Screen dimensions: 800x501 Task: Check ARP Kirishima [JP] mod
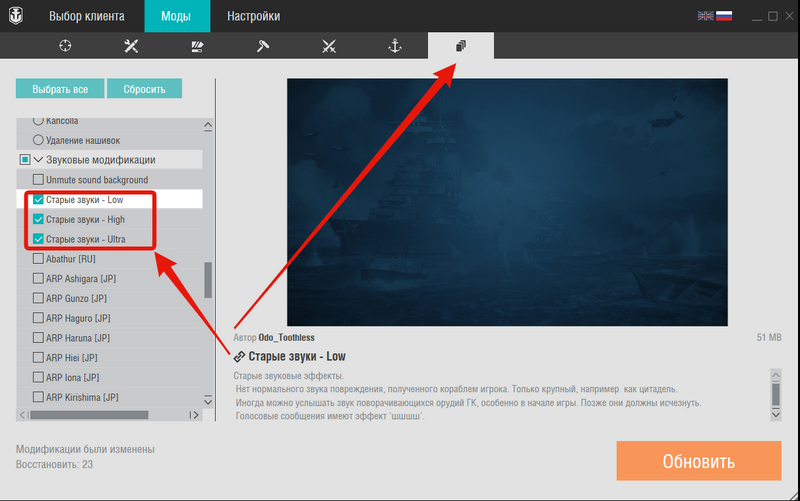tap(38, 397)
